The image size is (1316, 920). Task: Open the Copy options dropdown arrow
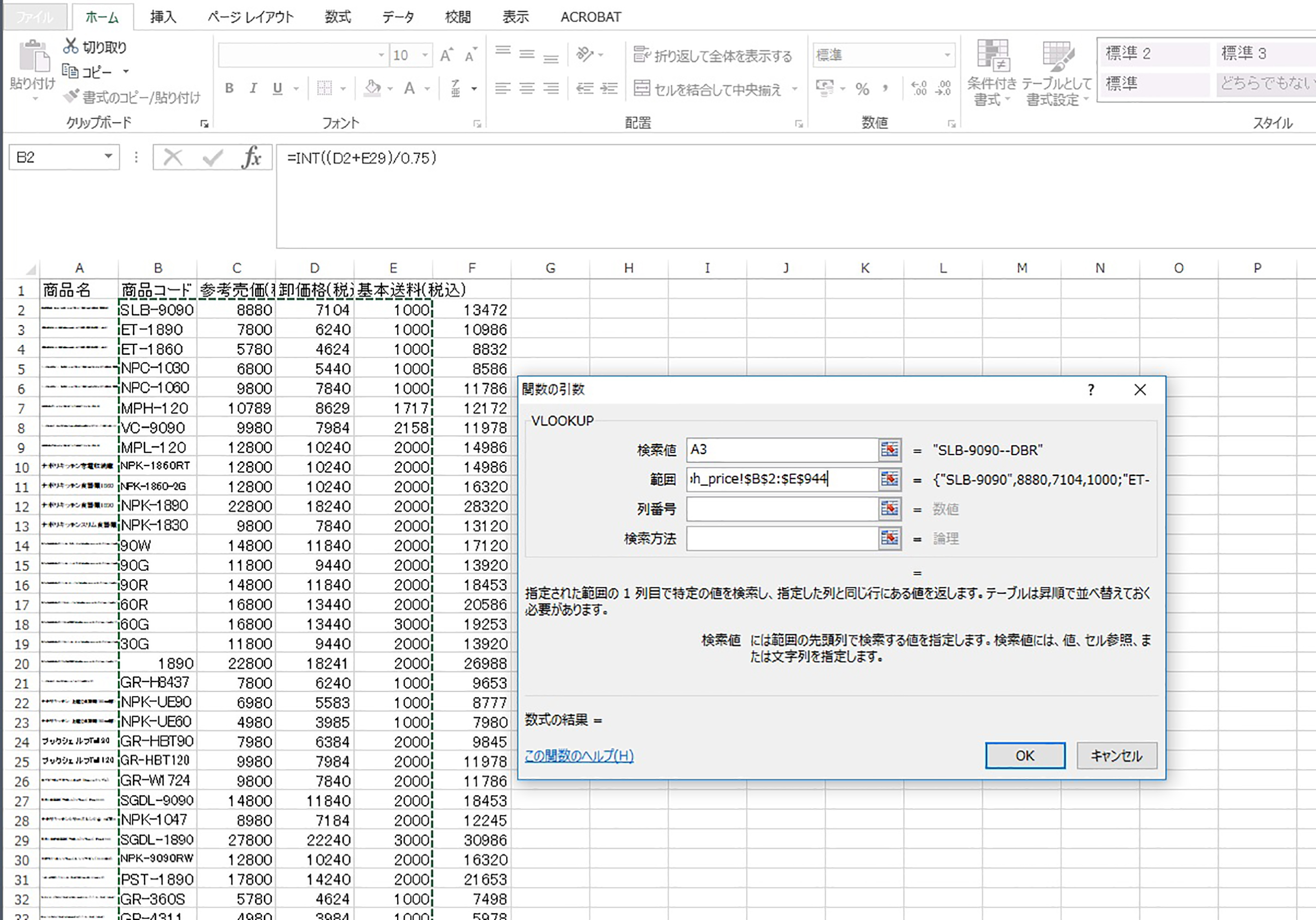(x=126, y=72)
